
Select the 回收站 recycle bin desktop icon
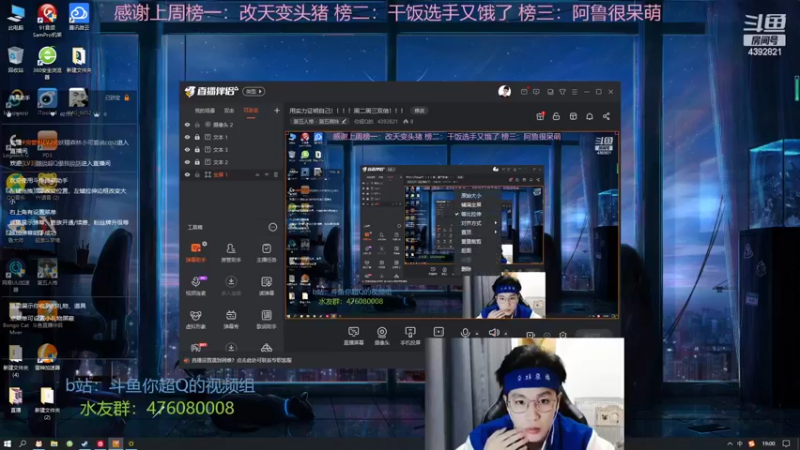pos(16,59)
